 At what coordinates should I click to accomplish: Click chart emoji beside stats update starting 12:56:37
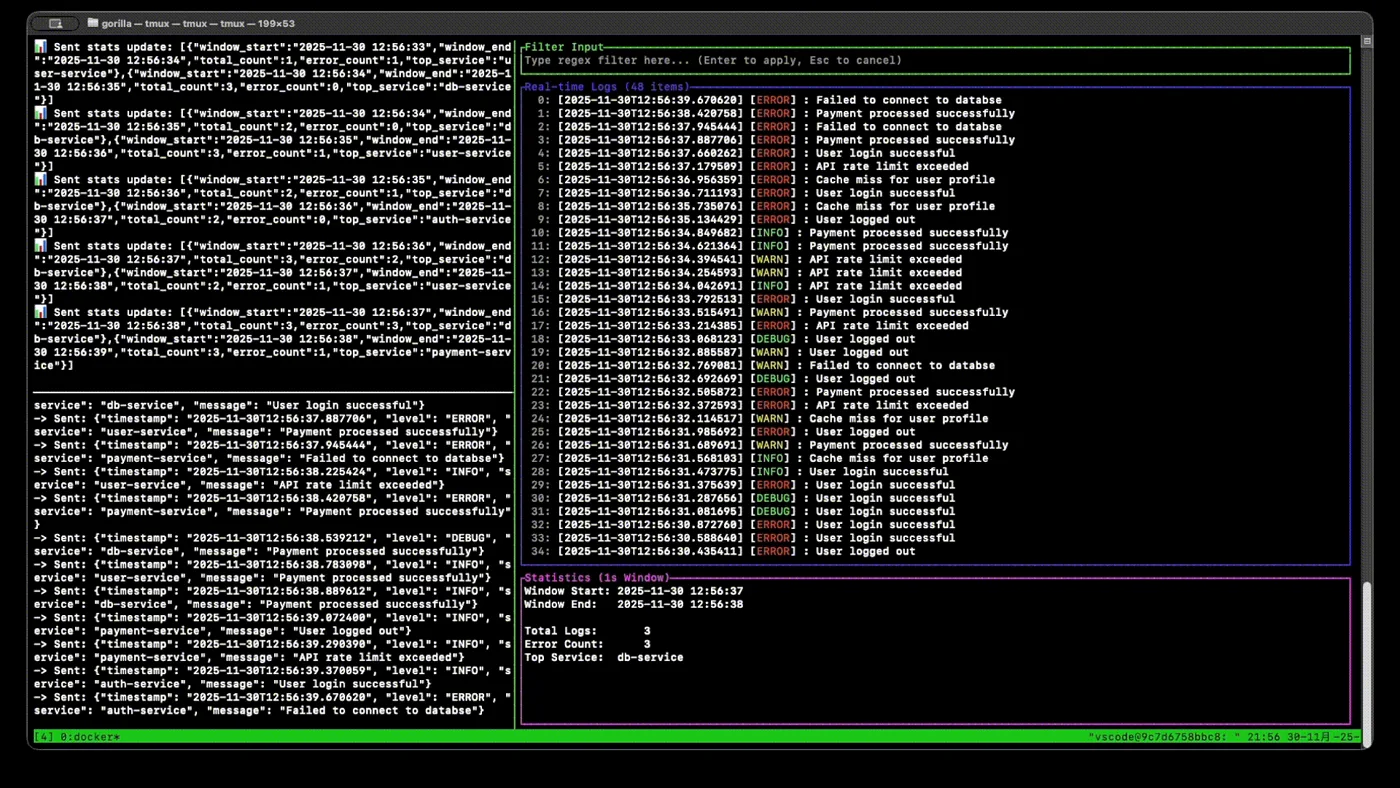click(x=40, y=312)
